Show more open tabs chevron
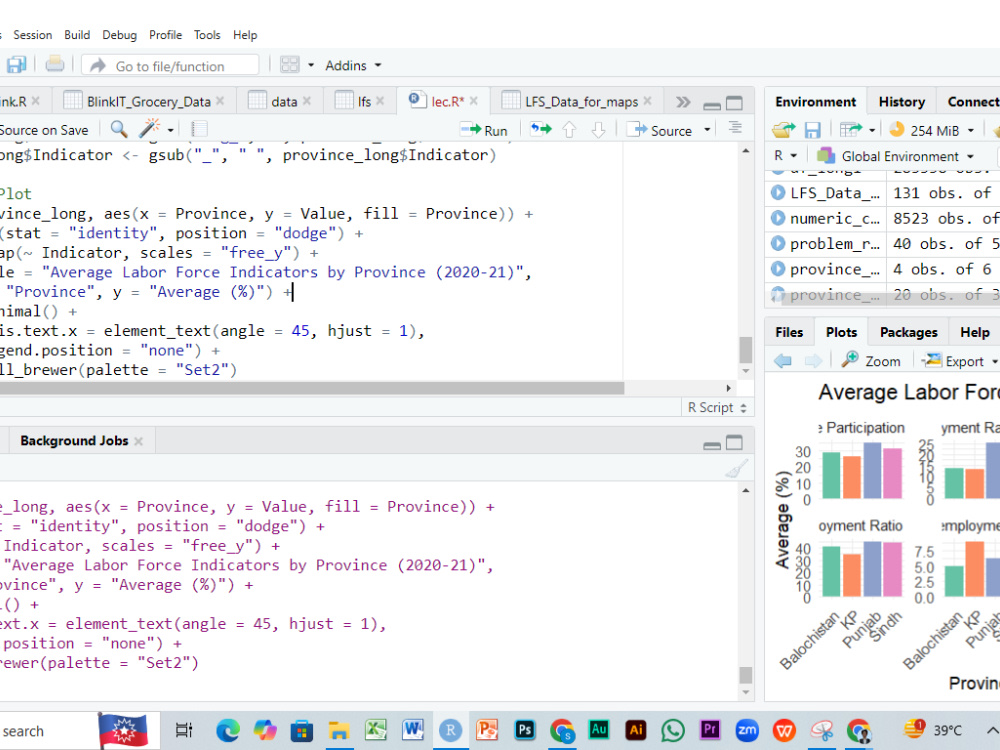This screenshot has width=1000, height=750. 683,102
